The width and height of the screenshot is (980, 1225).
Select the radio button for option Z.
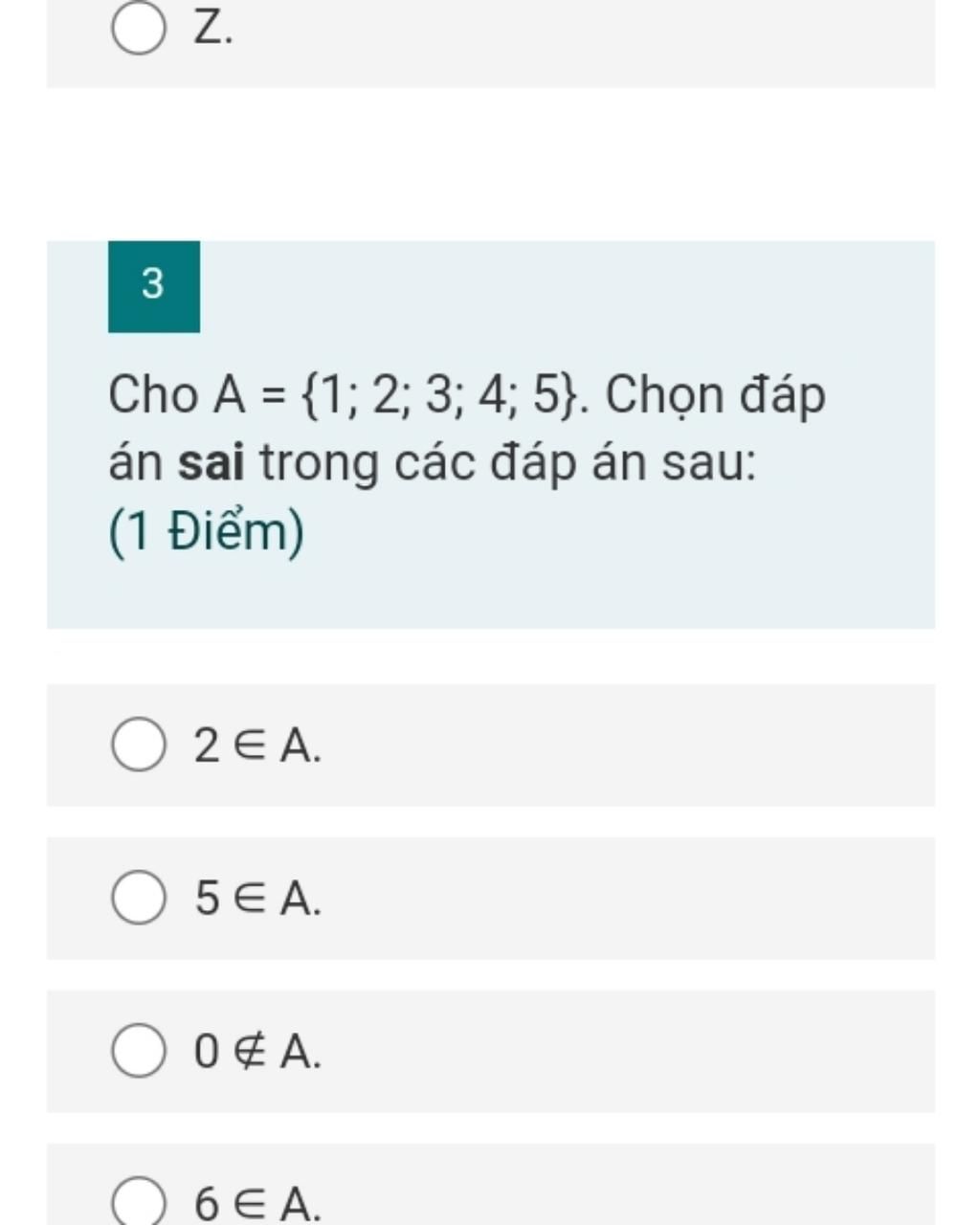tap(139, 29)
